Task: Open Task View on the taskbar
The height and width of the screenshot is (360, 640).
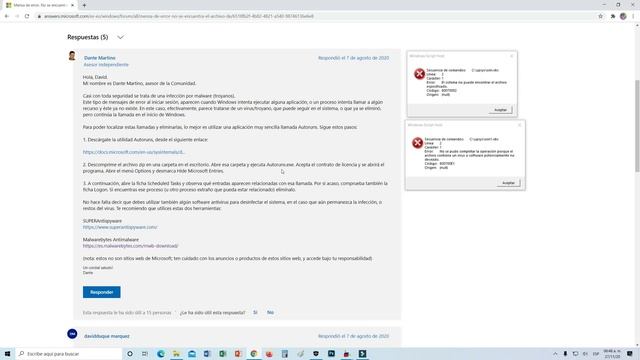Action: [x=145, y=353]
